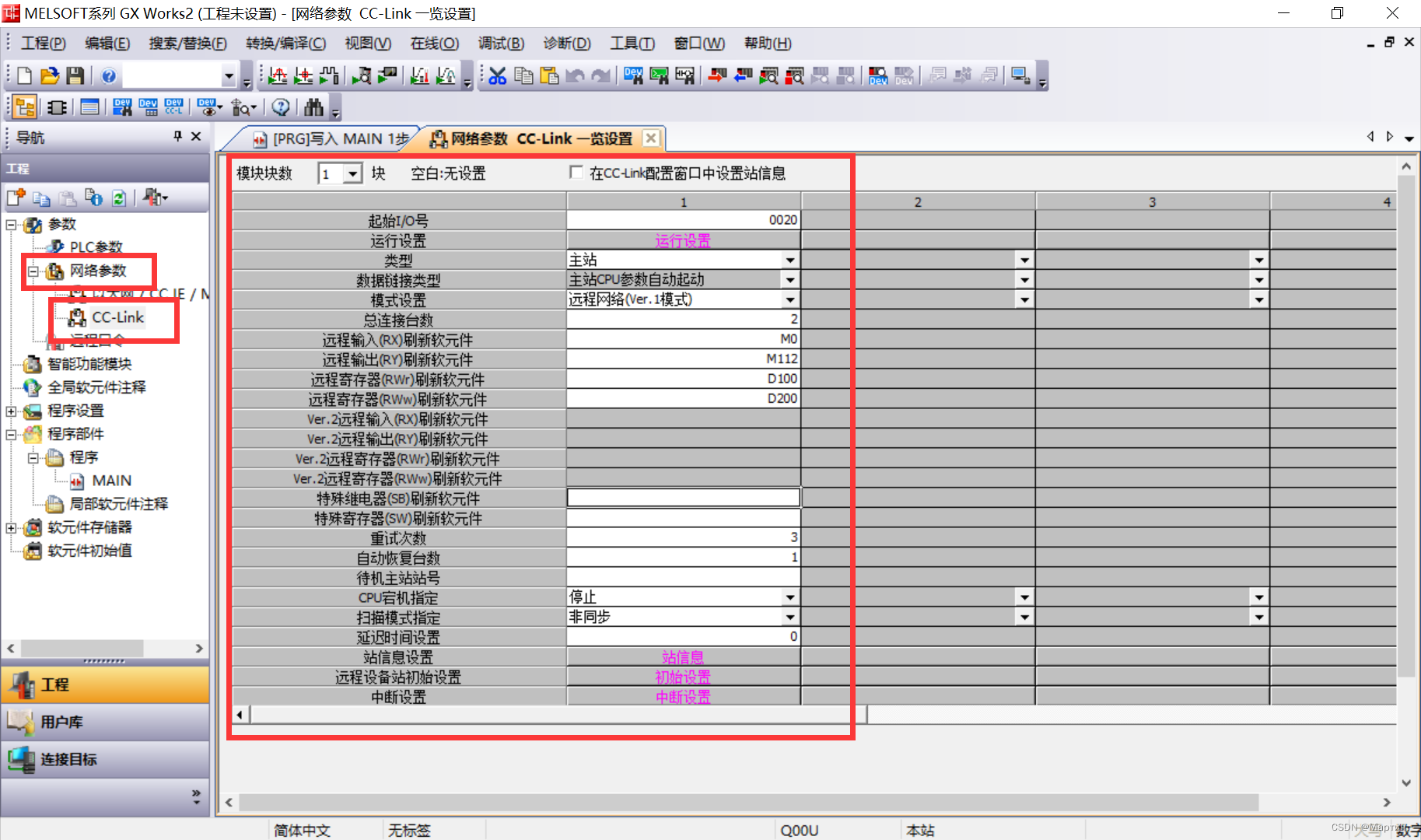Click the Start monitoring icon
Viewport: 1421px width, 840px height.
768,75
